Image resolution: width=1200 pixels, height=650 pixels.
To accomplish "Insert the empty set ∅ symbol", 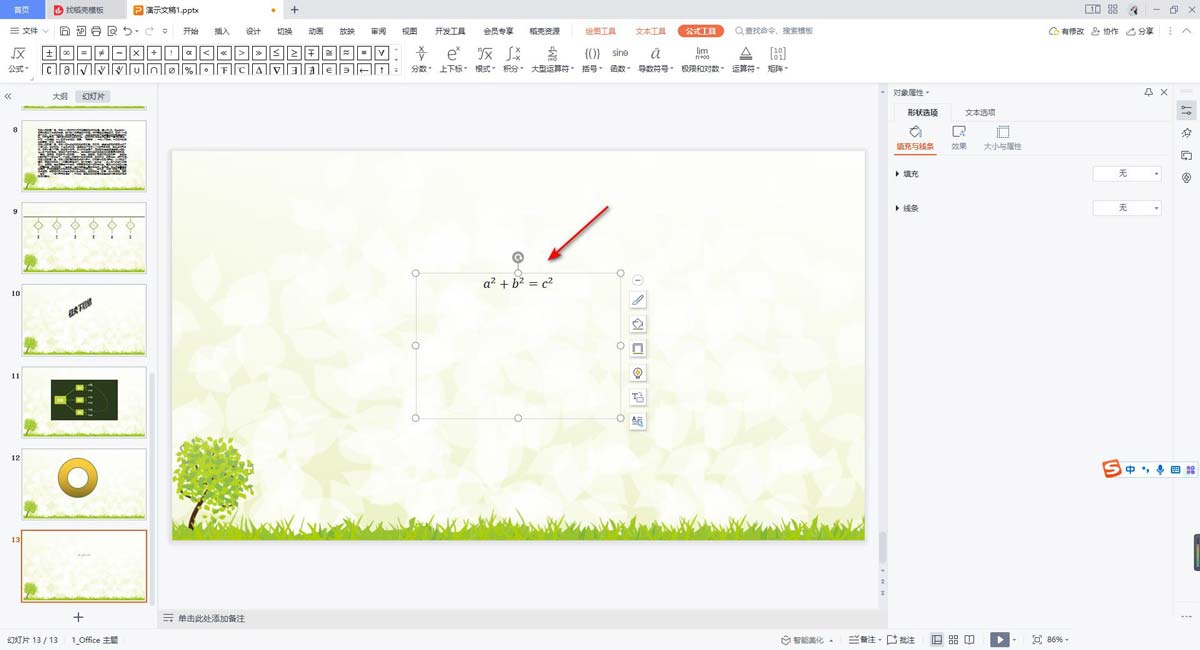I will click(171, 70).
